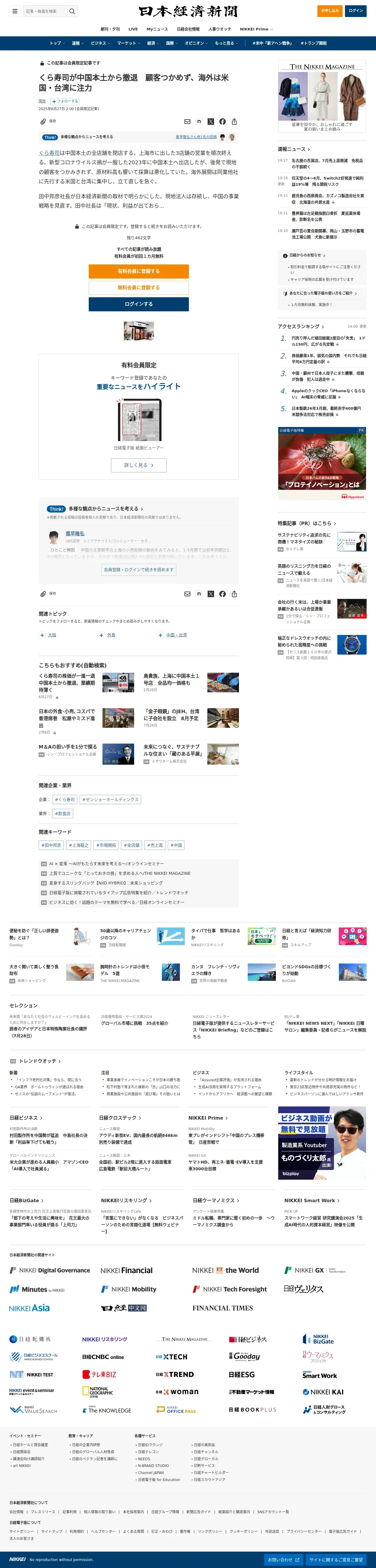Expand the もっと見る navigation dropdown
The height and width of the screenshot is (1568, 376).
pos(226,43)
